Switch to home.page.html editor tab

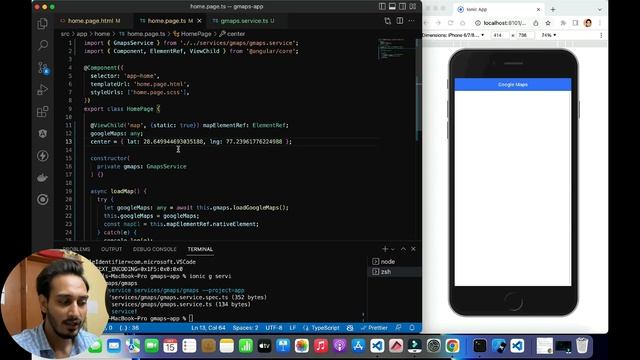(x=91, y=21)
